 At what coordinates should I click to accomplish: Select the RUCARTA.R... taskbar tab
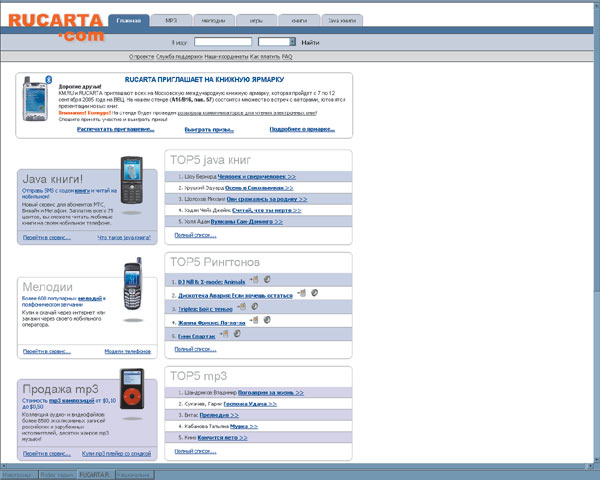[x=96, y=475]
